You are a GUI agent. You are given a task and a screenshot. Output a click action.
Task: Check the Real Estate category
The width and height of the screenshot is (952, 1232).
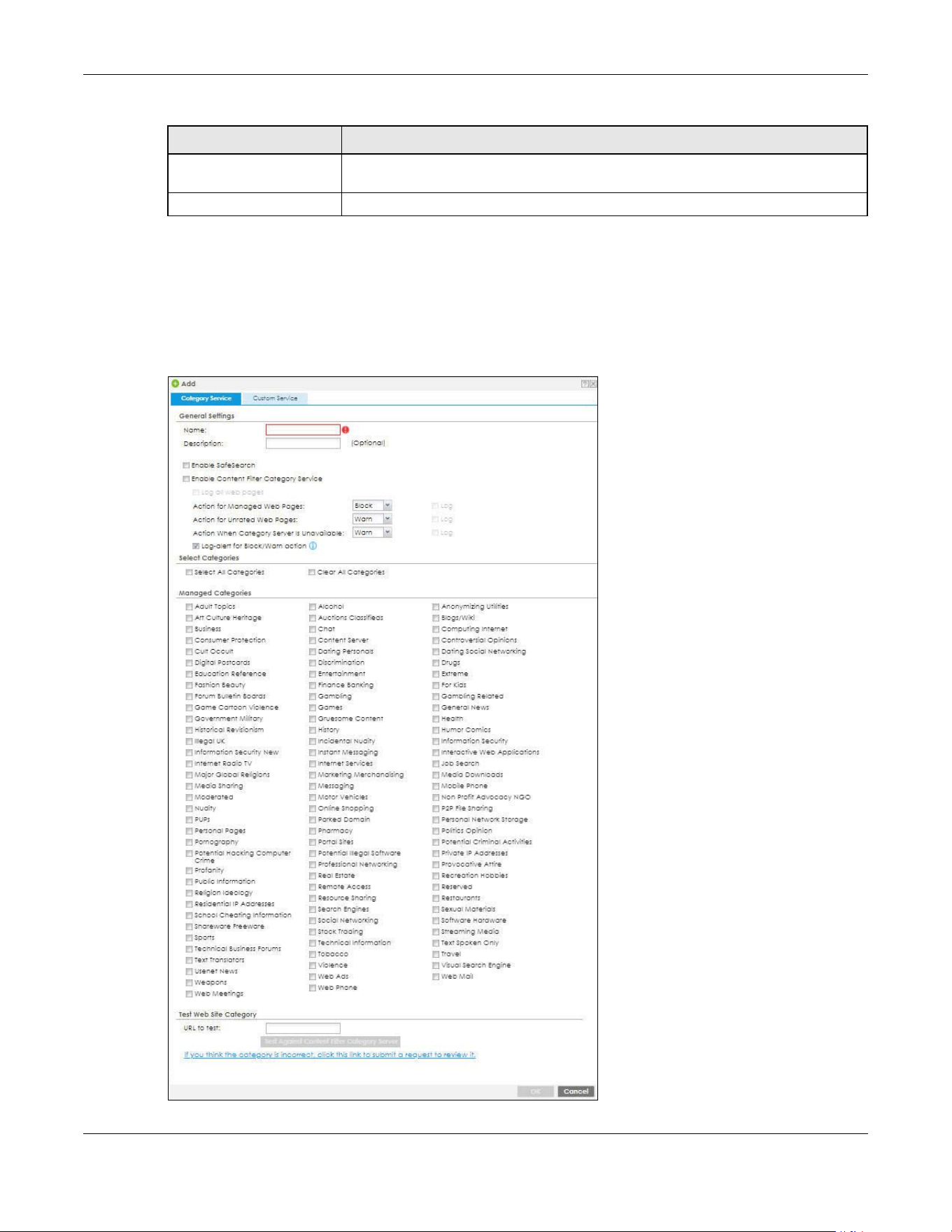click(313, 876)
